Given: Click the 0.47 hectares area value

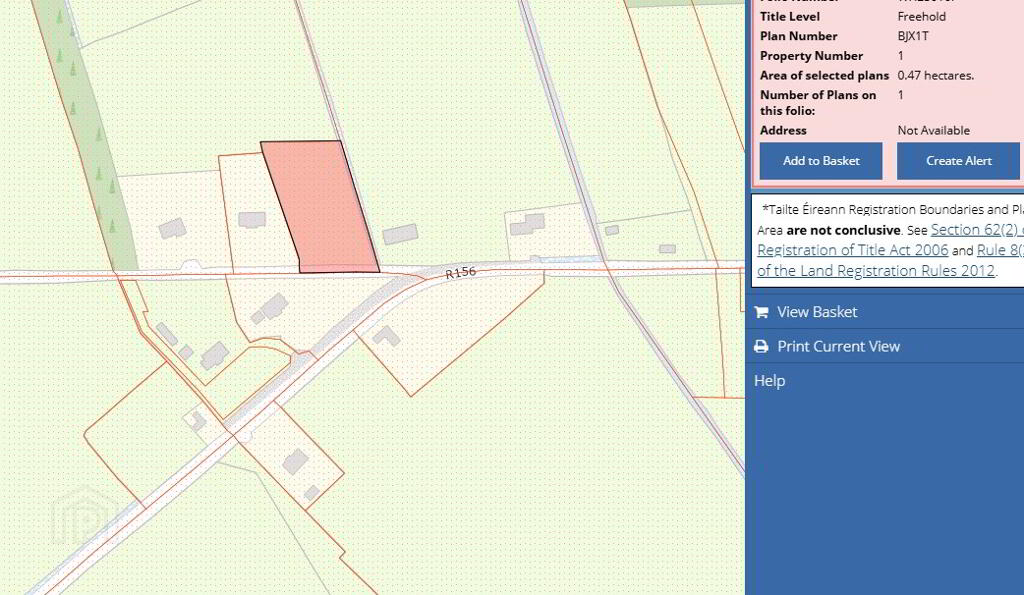Looking at the screenshot, I should (x=935, y=75).
